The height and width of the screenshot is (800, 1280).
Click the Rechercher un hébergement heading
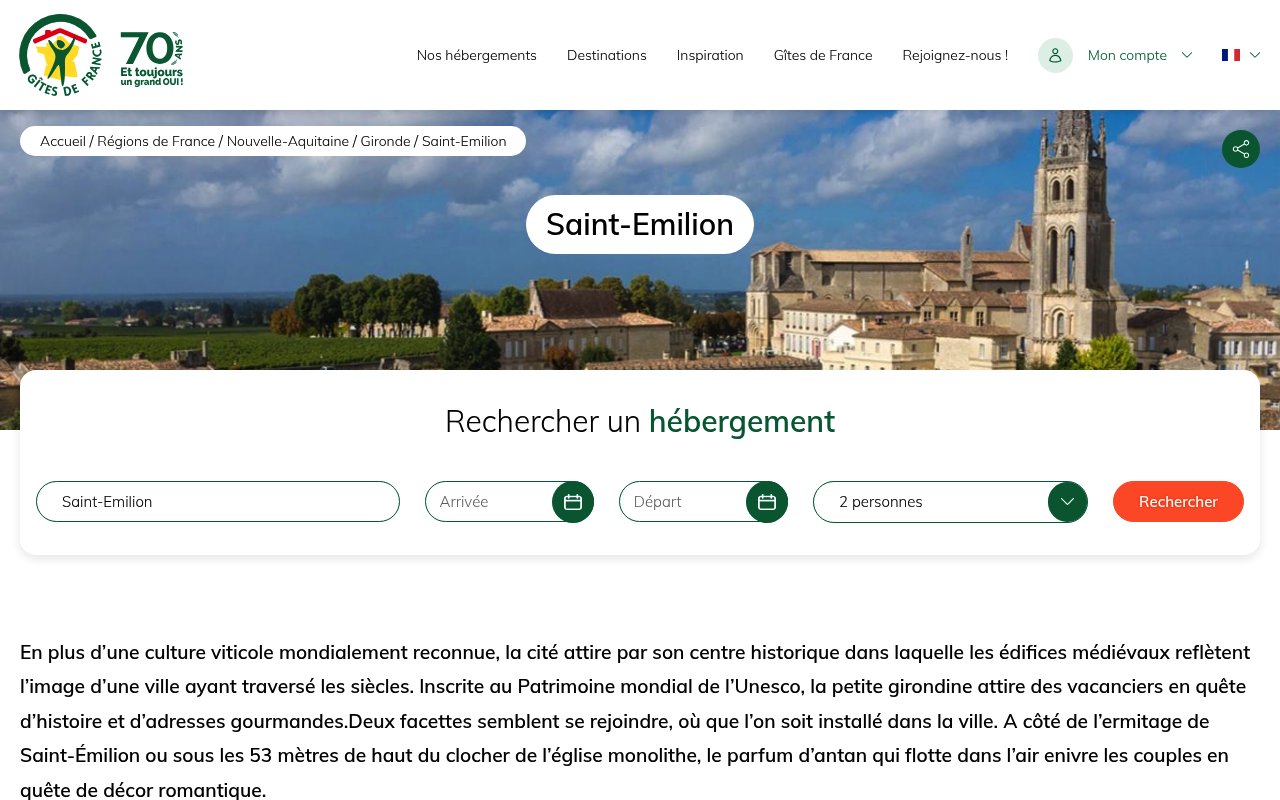[640, 421]
